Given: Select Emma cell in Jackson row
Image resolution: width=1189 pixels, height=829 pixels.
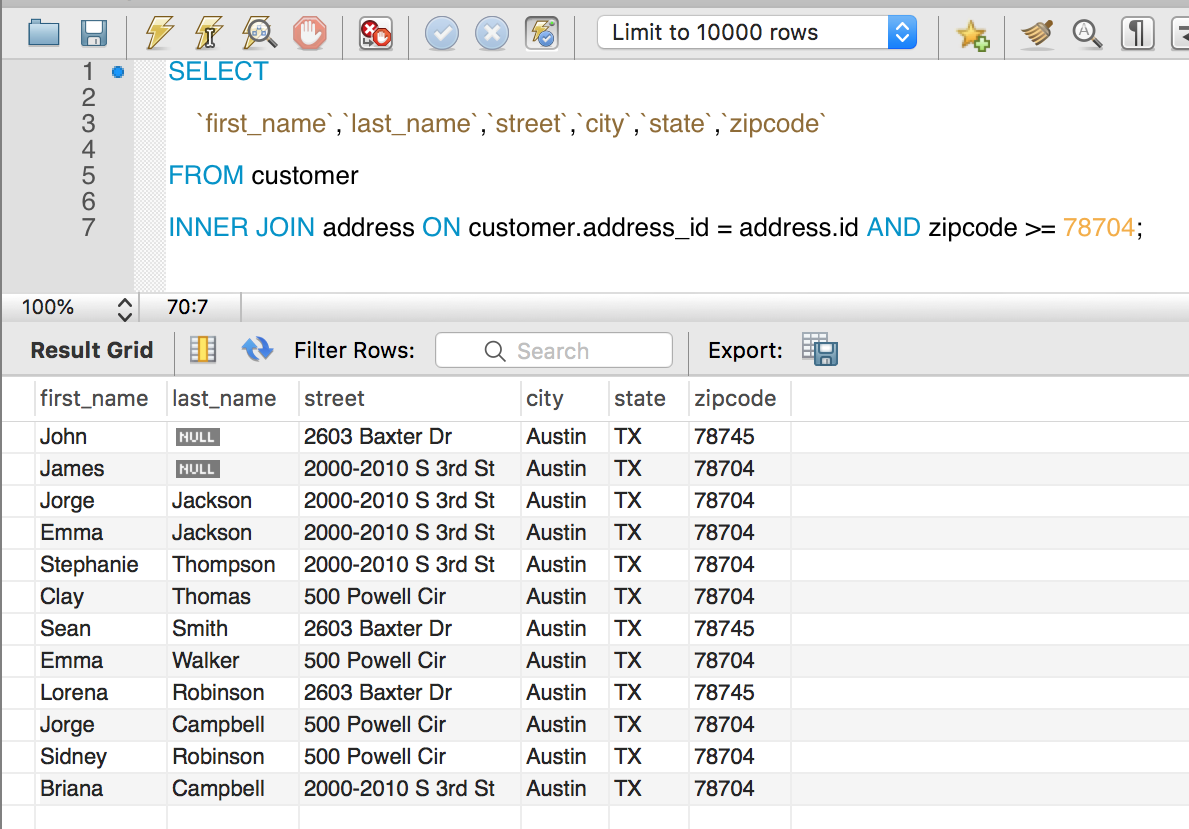Looking at the screenshot, I should coord(101,532).
